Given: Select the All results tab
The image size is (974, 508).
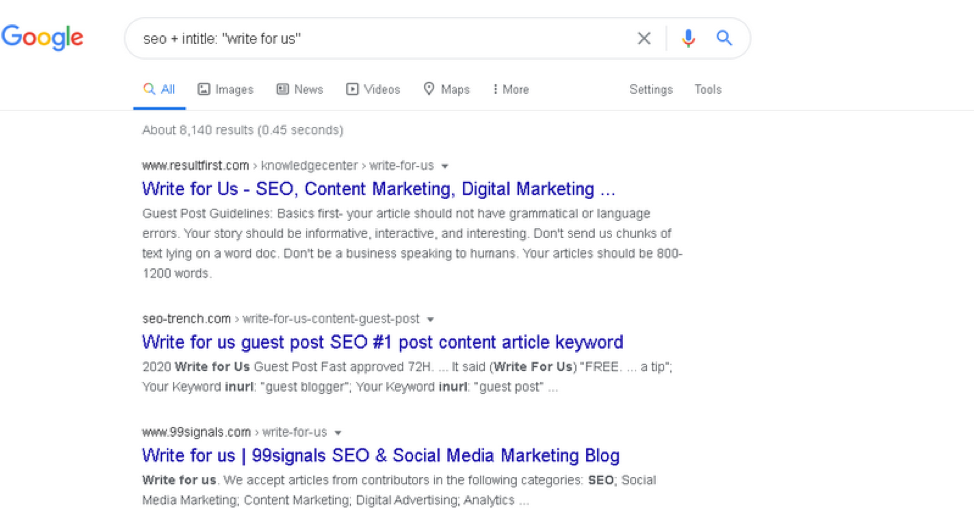Looking at the screenshot, I should (159, 90).
